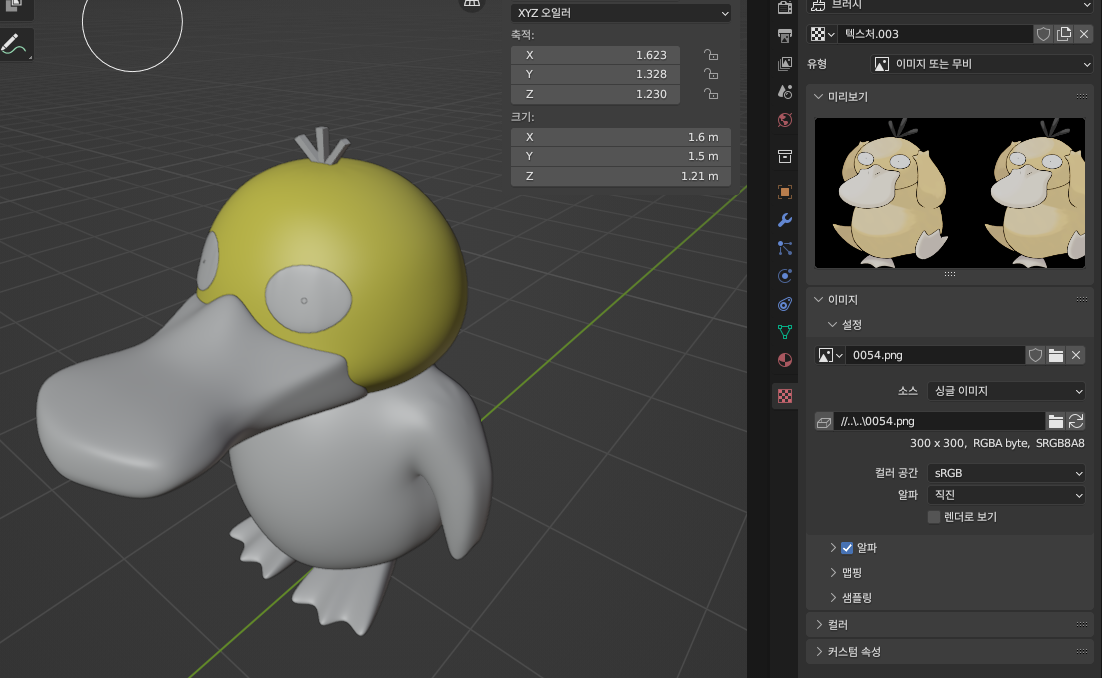Open the Particles properties tab
This screenshot has width=1102, height=678.
tap(785, 248)
